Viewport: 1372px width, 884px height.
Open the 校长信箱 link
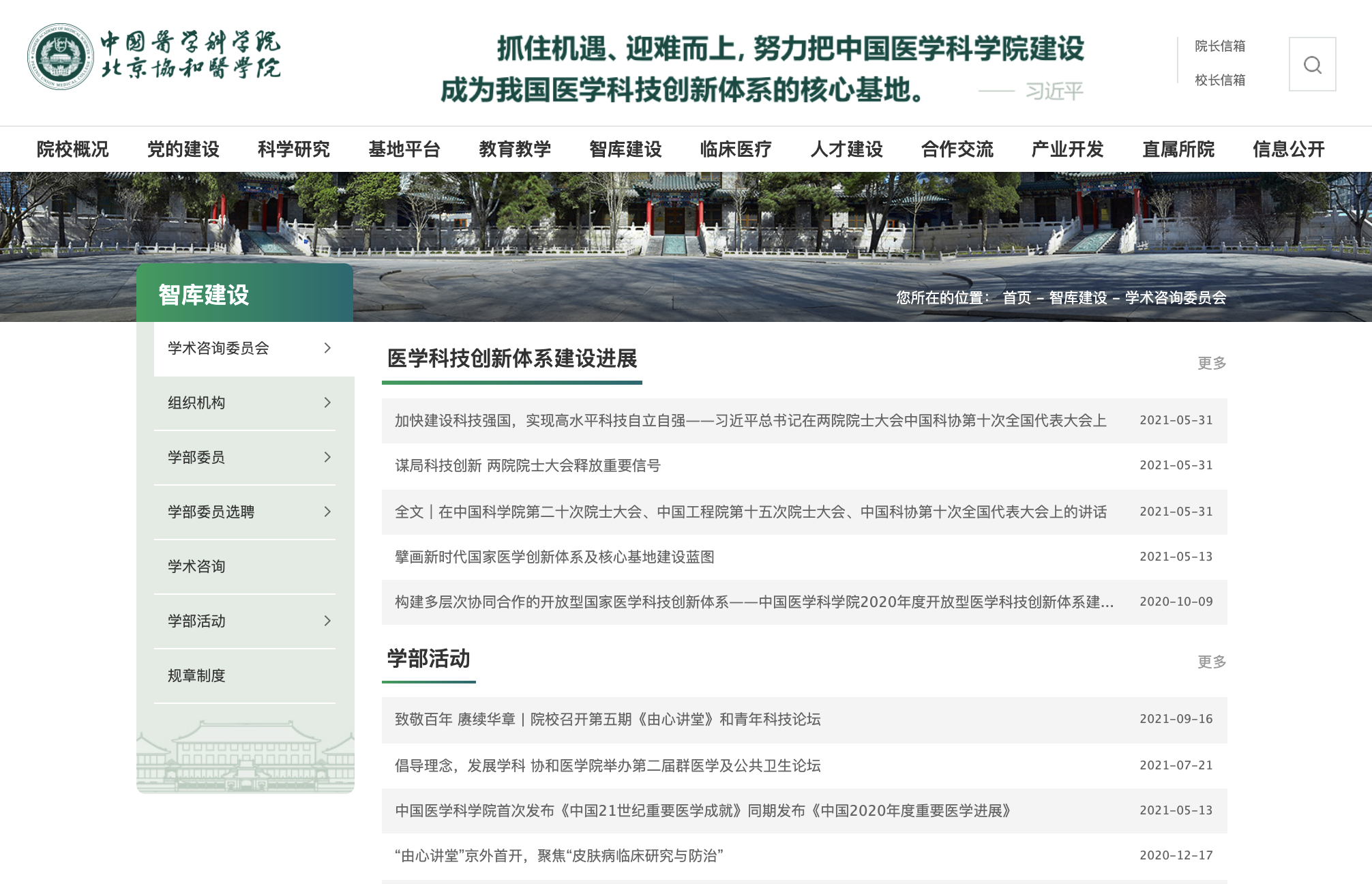[1219, 80]
